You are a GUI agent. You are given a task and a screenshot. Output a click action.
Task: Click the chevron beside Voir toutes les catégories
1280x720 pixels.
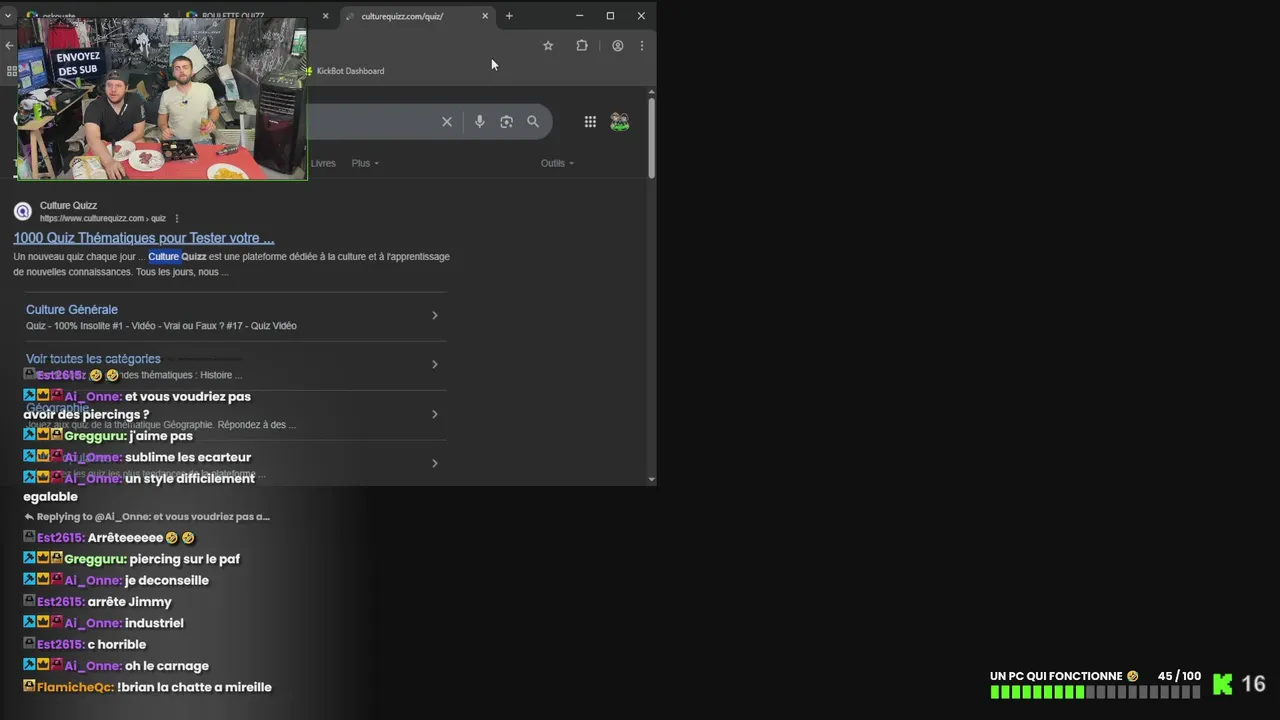434,364
